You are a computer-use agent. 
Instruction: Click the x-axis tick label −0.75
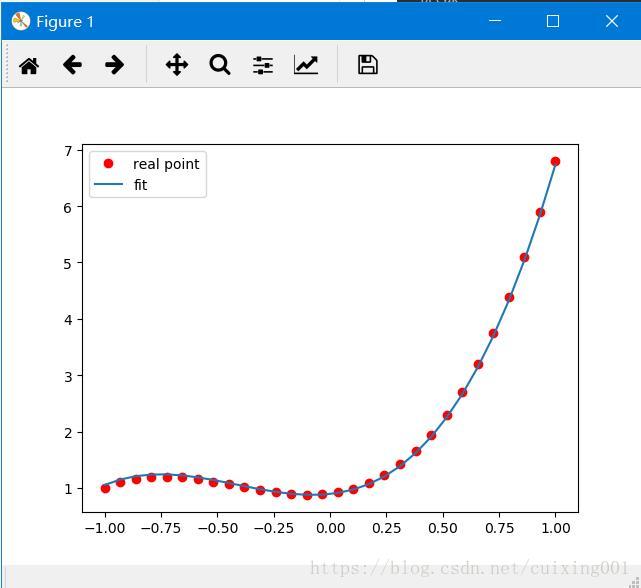pos(161,528)
